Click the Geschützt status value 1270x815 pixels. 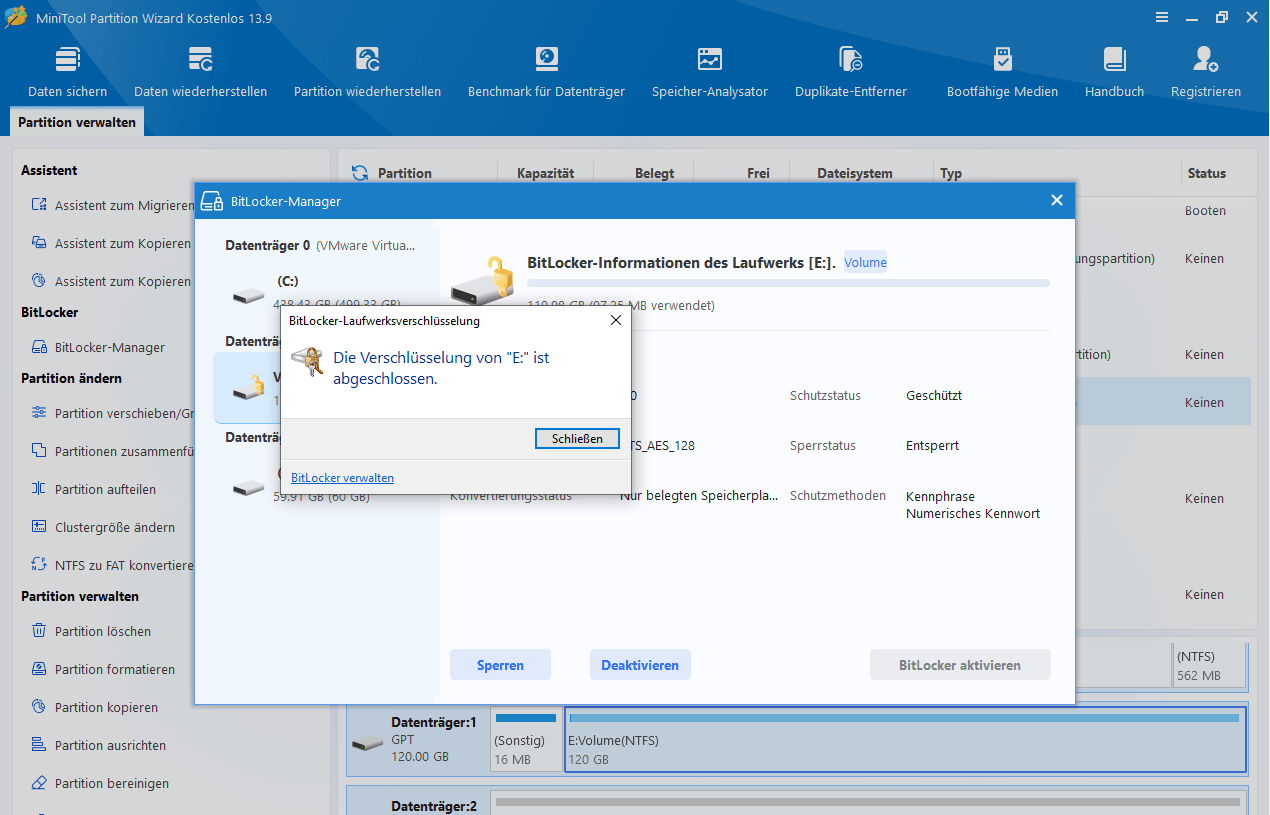(x=934, y=396)
